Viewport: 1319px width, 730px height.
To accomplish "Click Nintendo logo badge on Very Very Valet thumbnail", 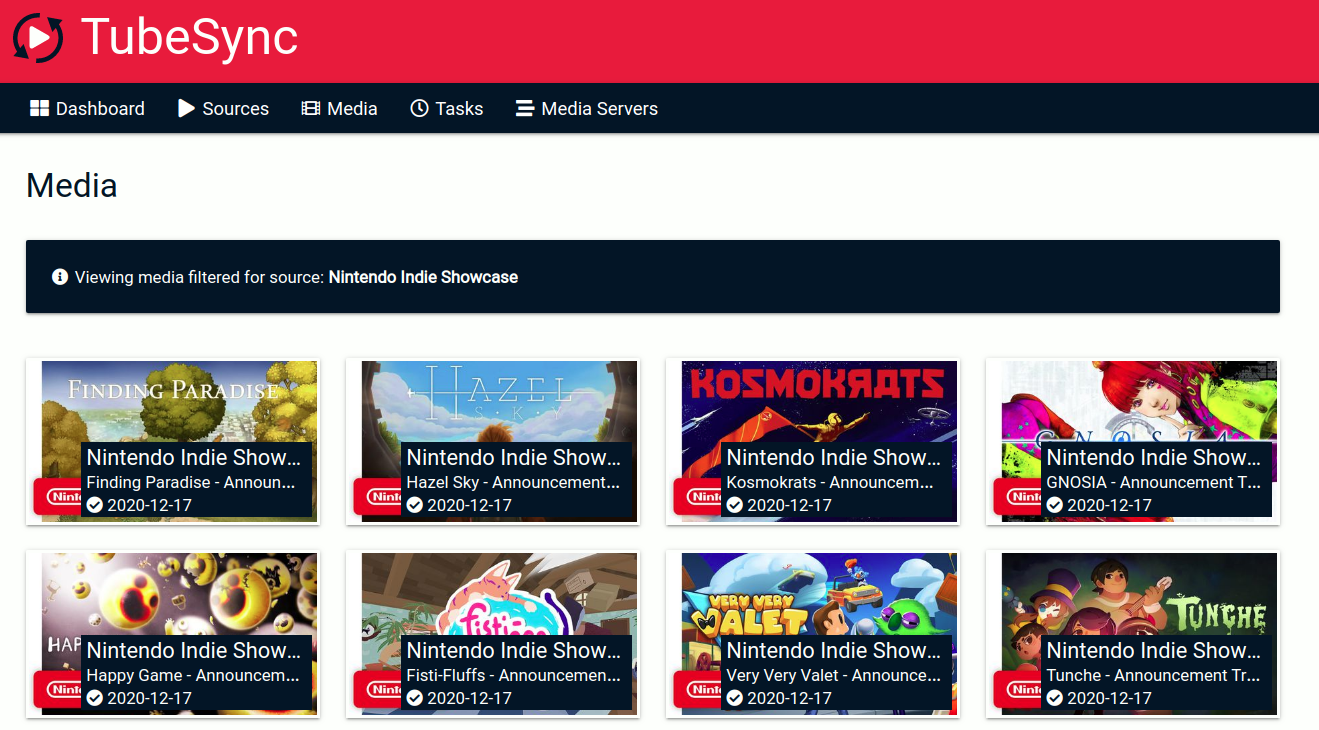I will (x=698, y=689).
